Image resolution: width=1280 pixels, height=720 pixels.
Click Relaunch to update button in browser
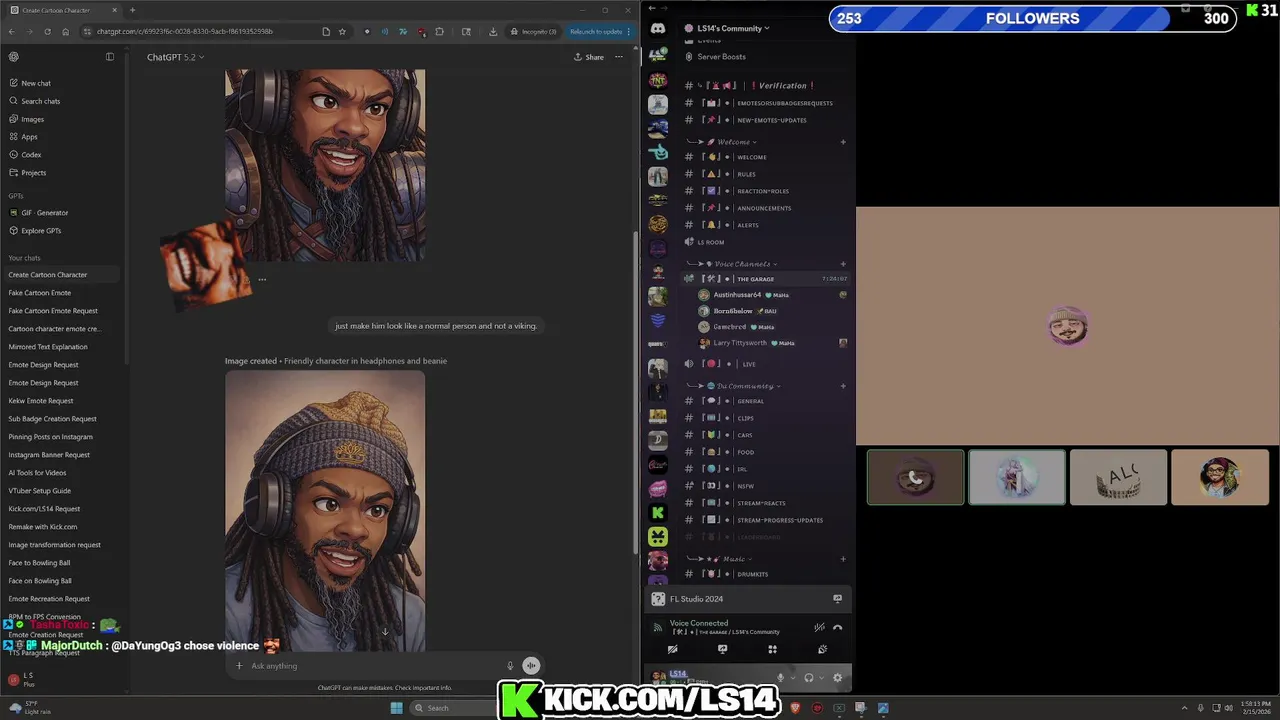pyautogui.click(x=599, y=31)
